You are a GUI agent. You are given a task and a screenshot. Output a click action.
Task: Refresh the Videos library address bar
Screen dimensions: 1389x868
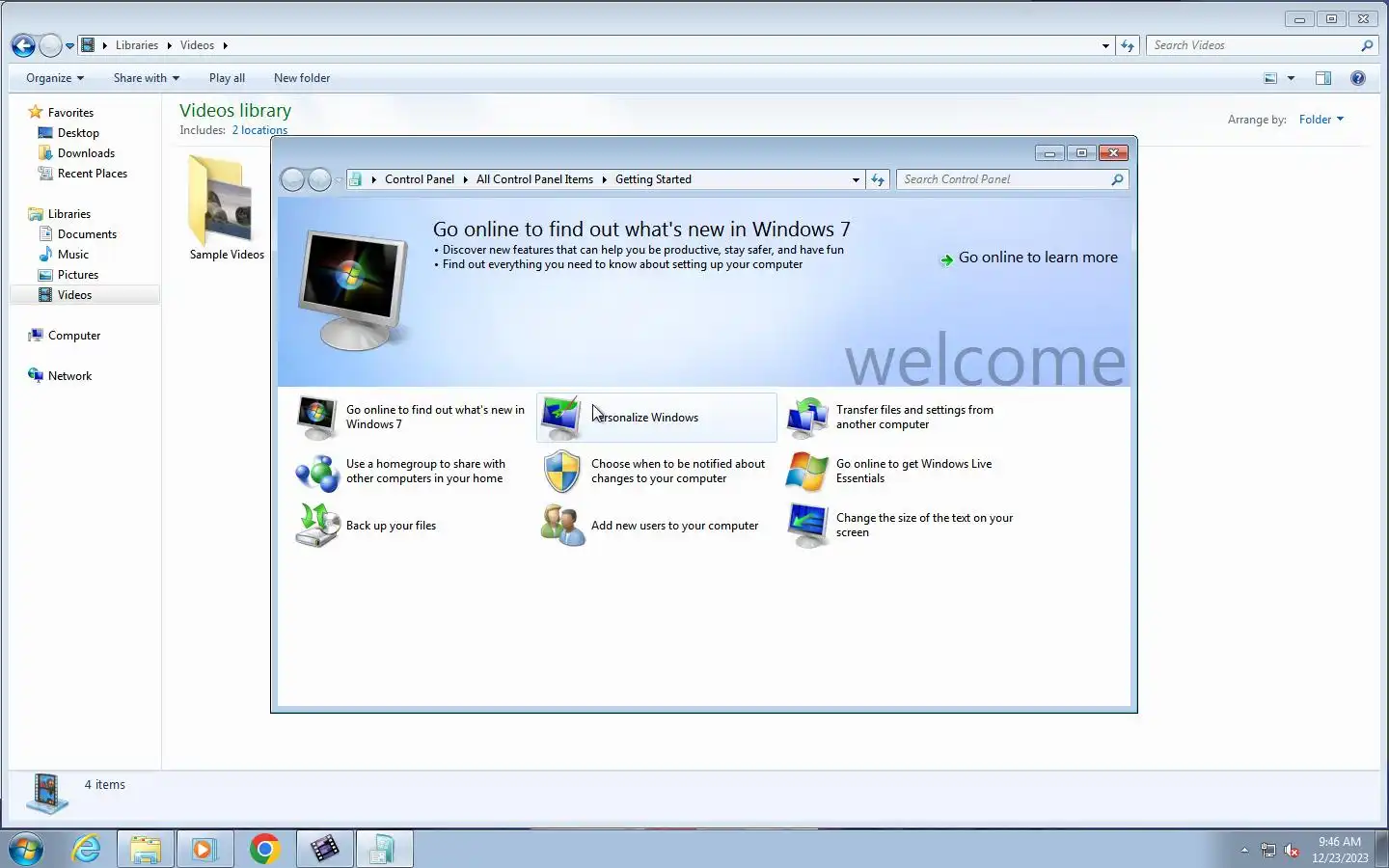(1128, 45)
